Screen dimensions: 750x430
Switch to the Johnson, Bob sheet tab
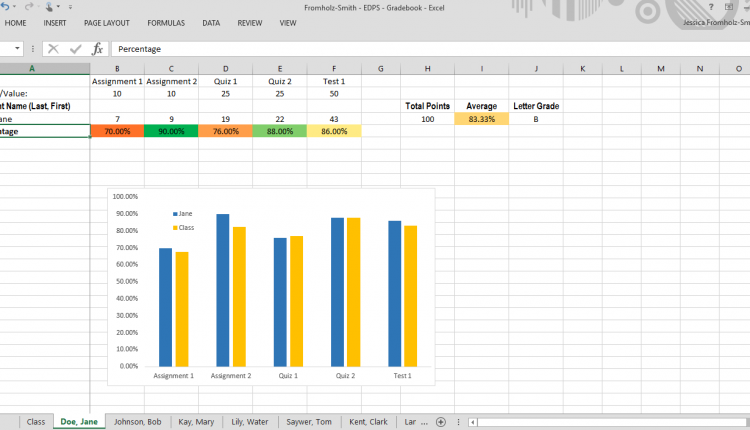click(136, 422)
